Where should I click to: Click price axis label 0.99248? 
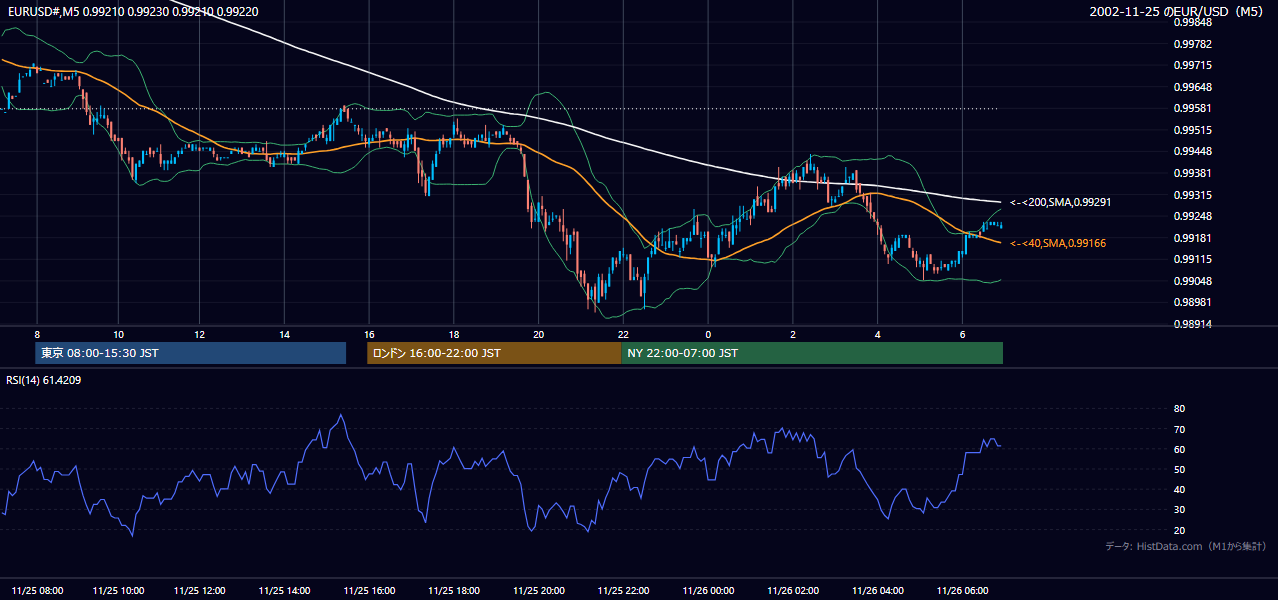[1193, 216]
